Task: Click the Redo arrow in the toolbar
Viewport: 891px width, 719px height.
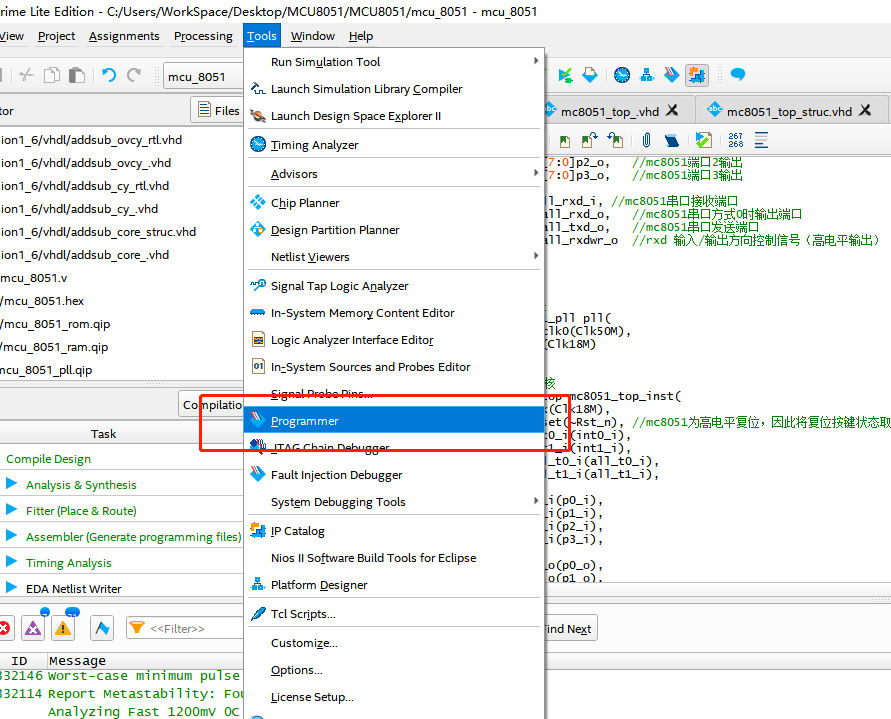Action: coord(135,76)
